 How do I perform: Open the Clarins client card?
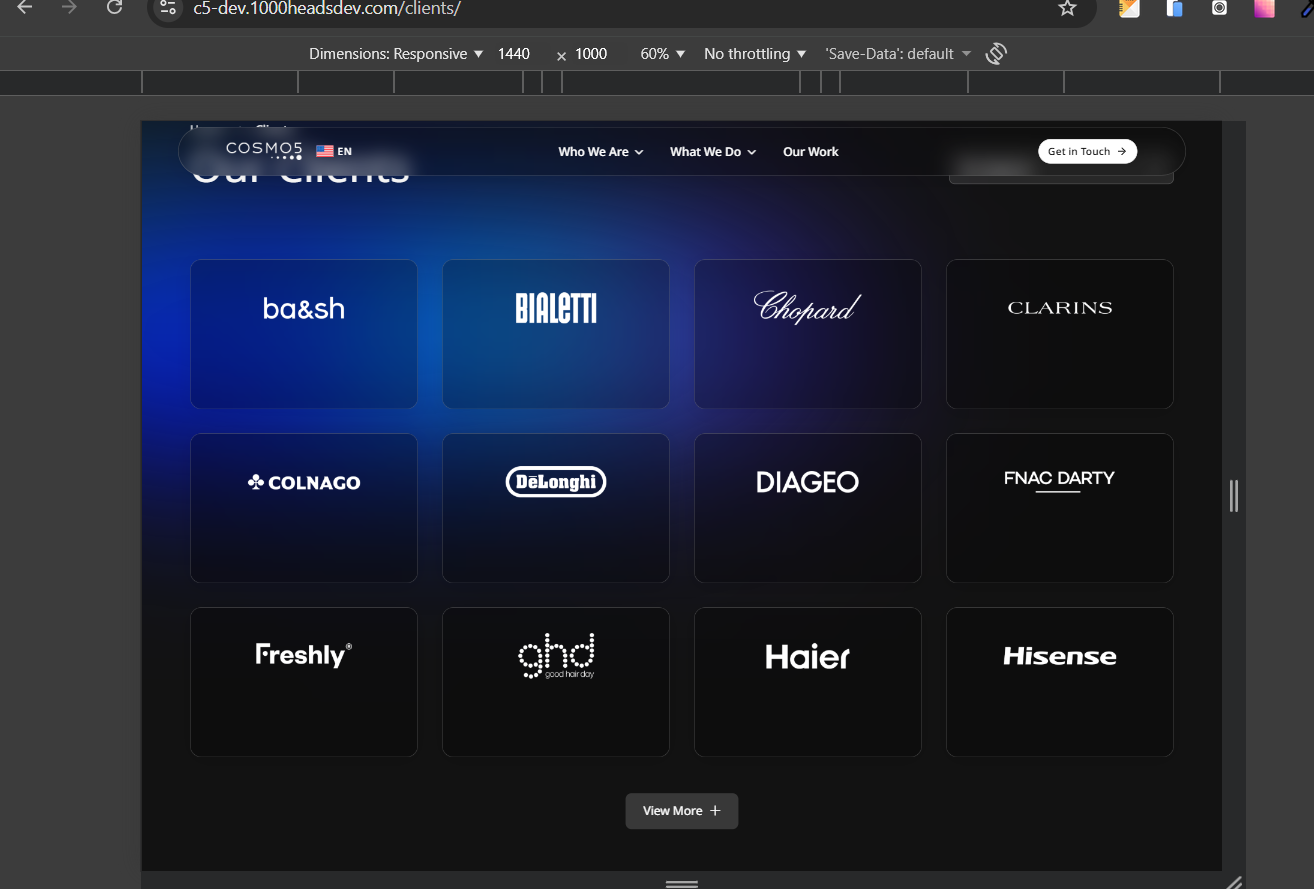click(x=1060, y=334)
